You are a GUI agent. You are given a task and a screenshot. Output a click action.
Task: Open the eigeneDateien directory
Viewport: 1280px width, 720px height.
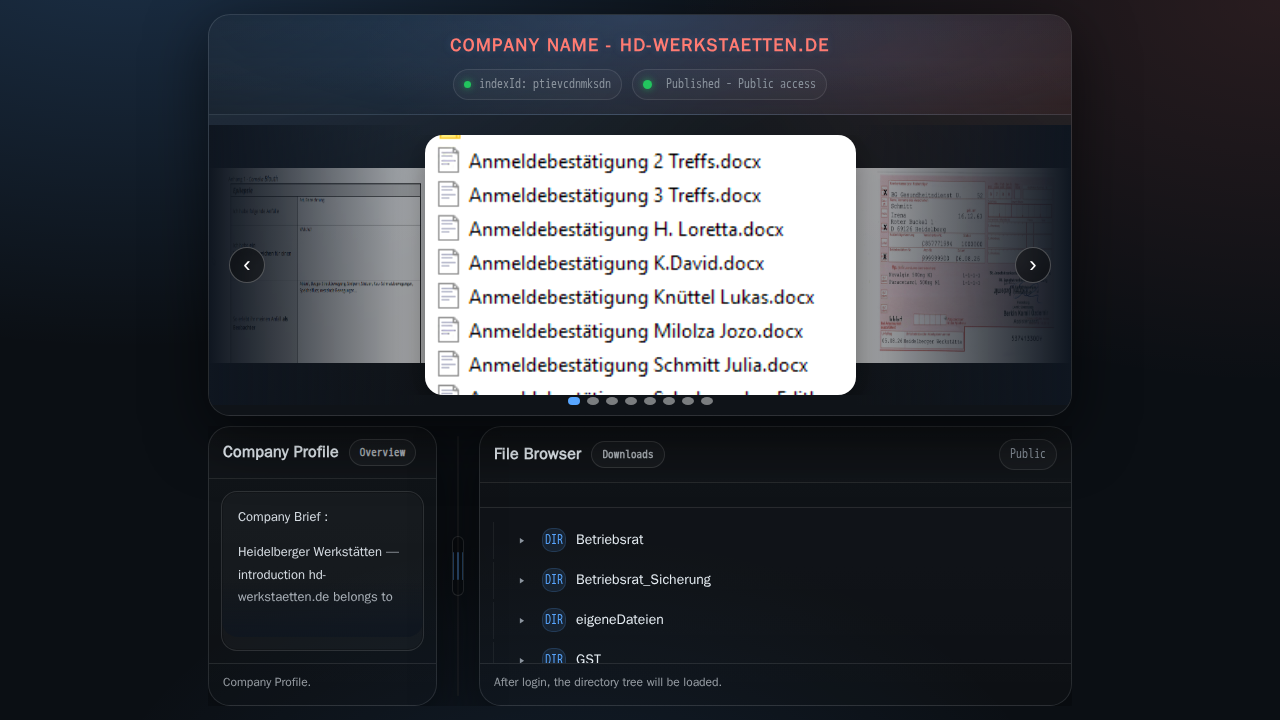click(620, 620)
